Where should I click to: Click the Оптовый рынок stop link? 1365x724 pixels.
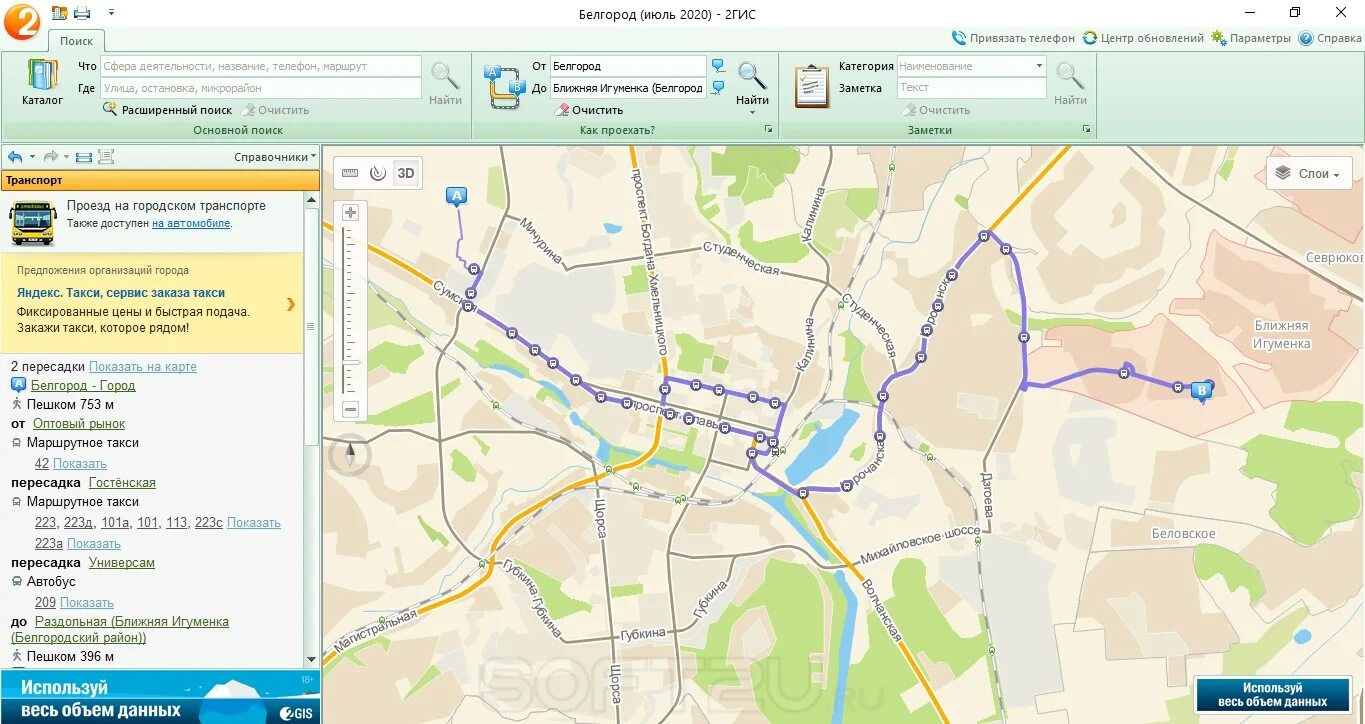pyautogui.click(x=79, y=424)
